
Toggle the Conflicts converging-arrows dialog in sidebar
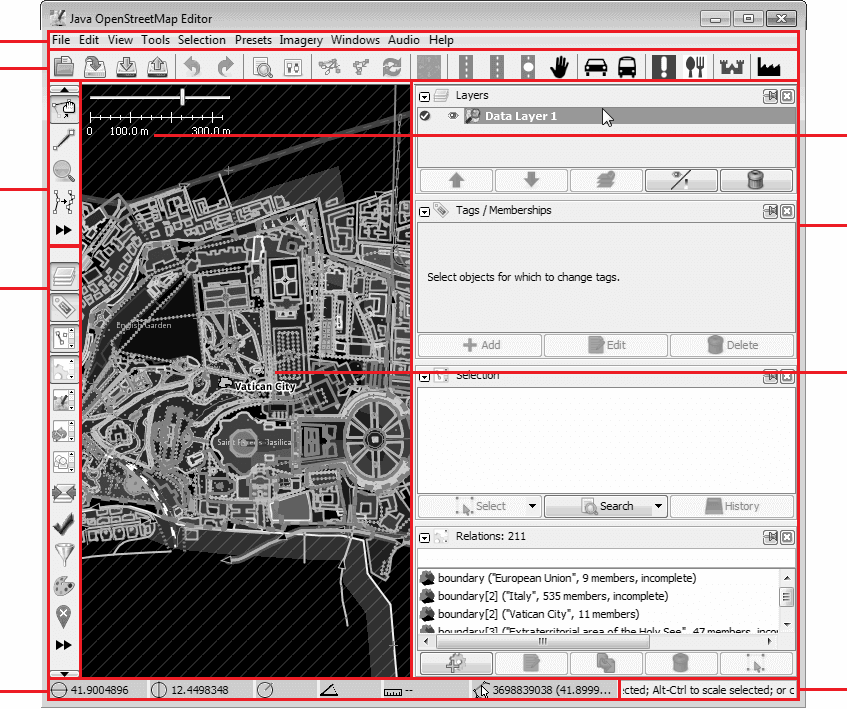pyautogui.click(x=64, y=493)
